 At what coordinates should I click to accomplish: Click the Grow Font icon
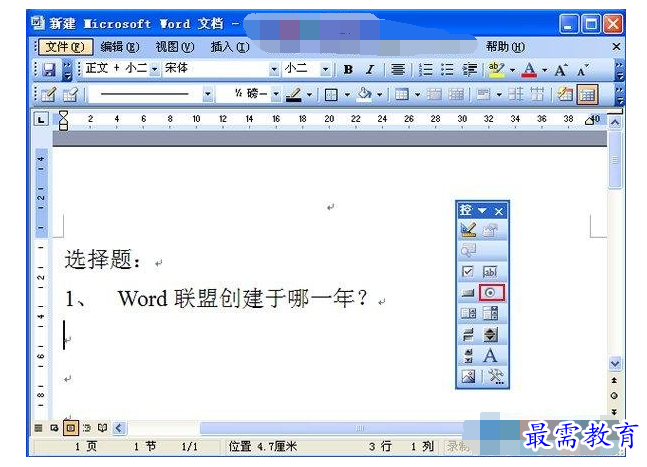click(561, 70)
